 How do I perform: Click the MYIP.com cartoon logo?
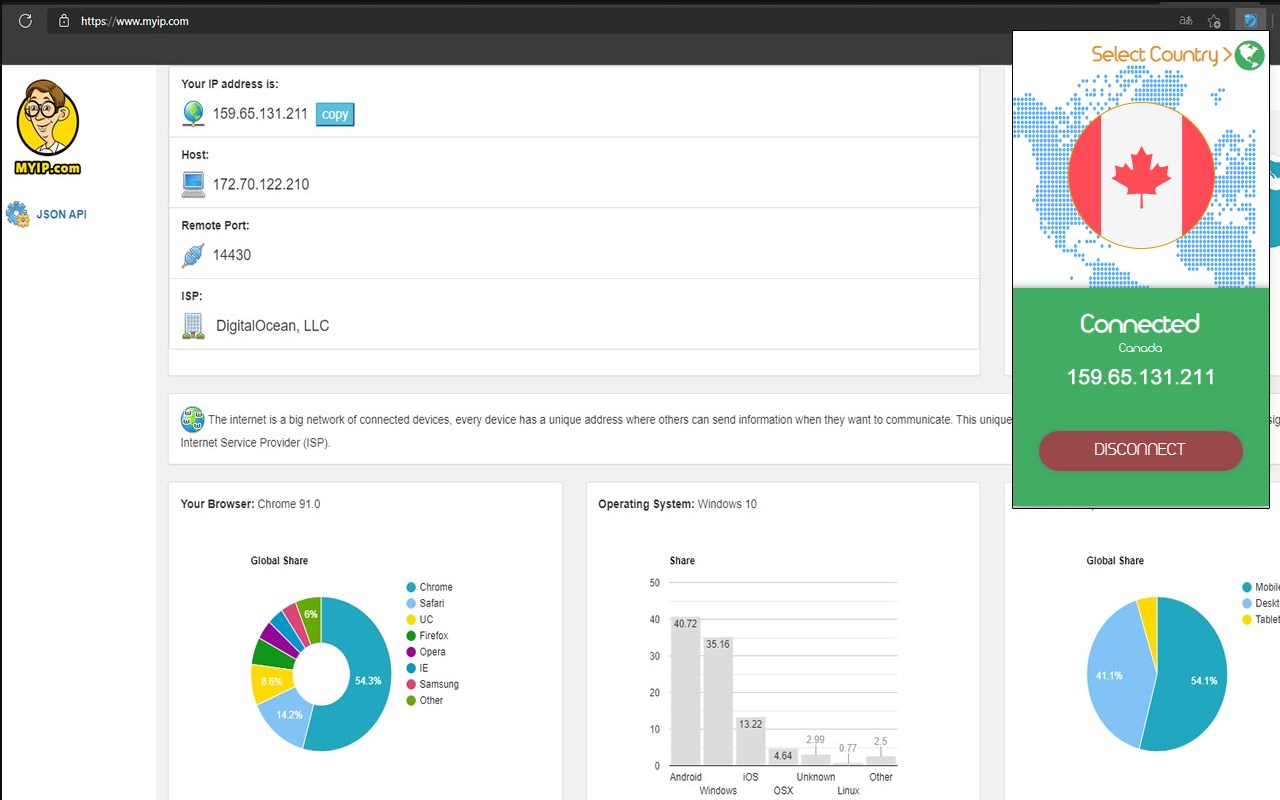(48, 127)
